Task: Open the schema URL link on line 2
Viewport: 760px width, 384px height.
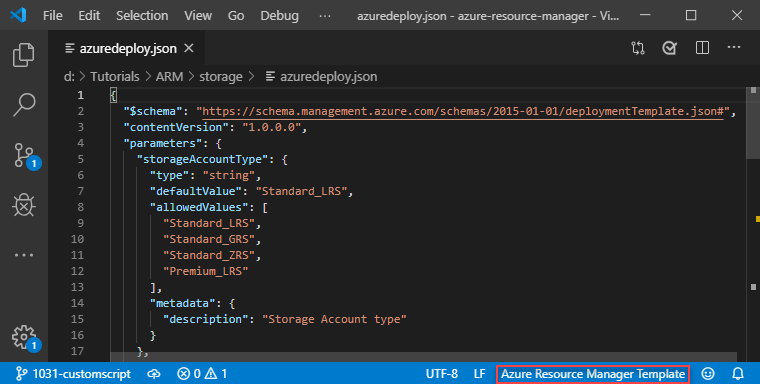Action: (x=462, y=111)
